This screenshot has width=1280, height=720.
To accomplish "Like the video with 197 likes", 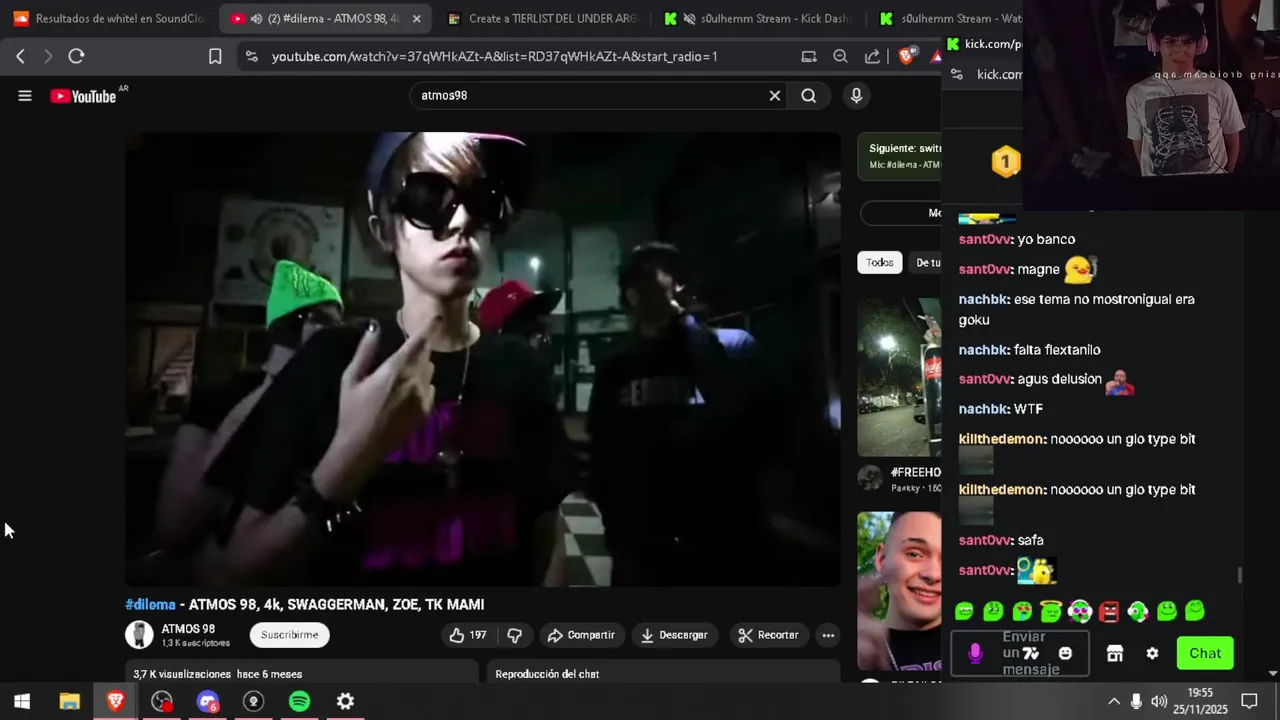I will click(x=467, y=635).
